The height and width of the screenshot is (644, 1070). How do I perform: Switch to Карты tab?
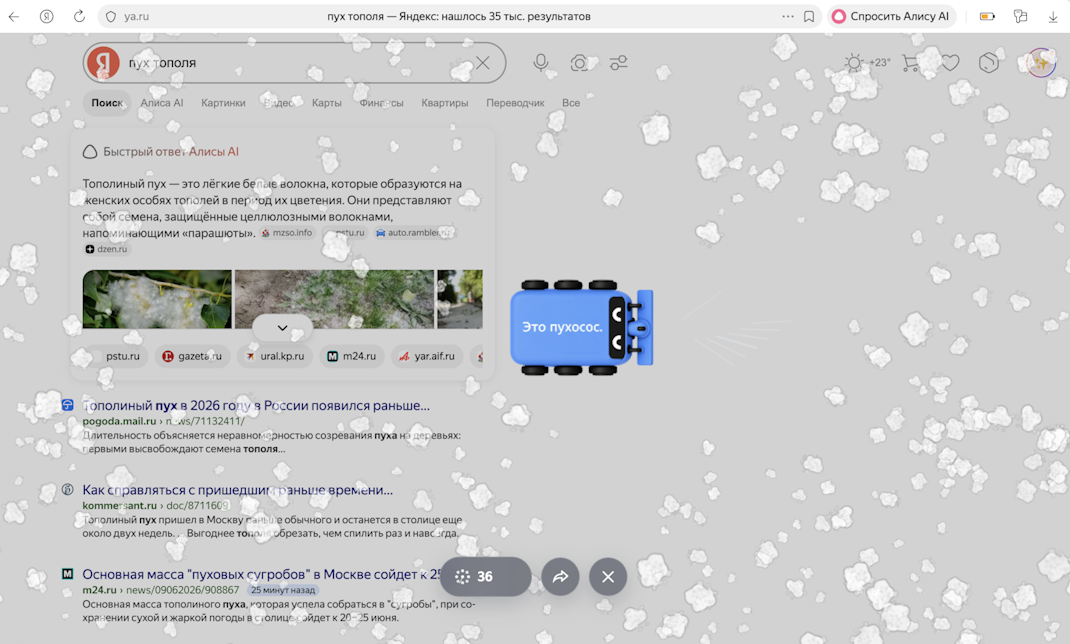pos(327,103)
